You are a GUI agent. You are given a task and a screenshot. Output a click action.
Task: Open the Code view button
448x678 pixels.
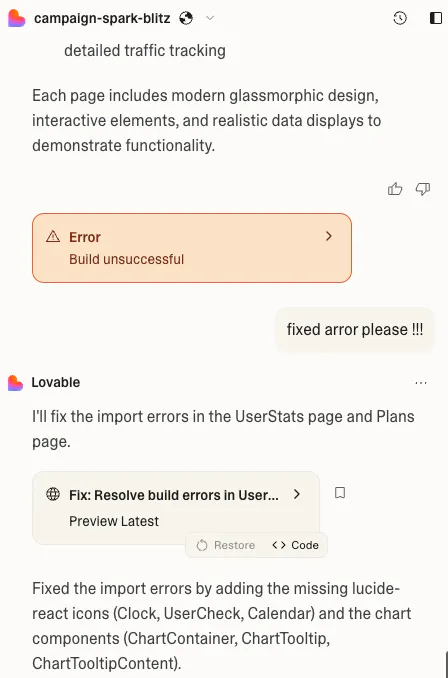[x=295, y=545]
